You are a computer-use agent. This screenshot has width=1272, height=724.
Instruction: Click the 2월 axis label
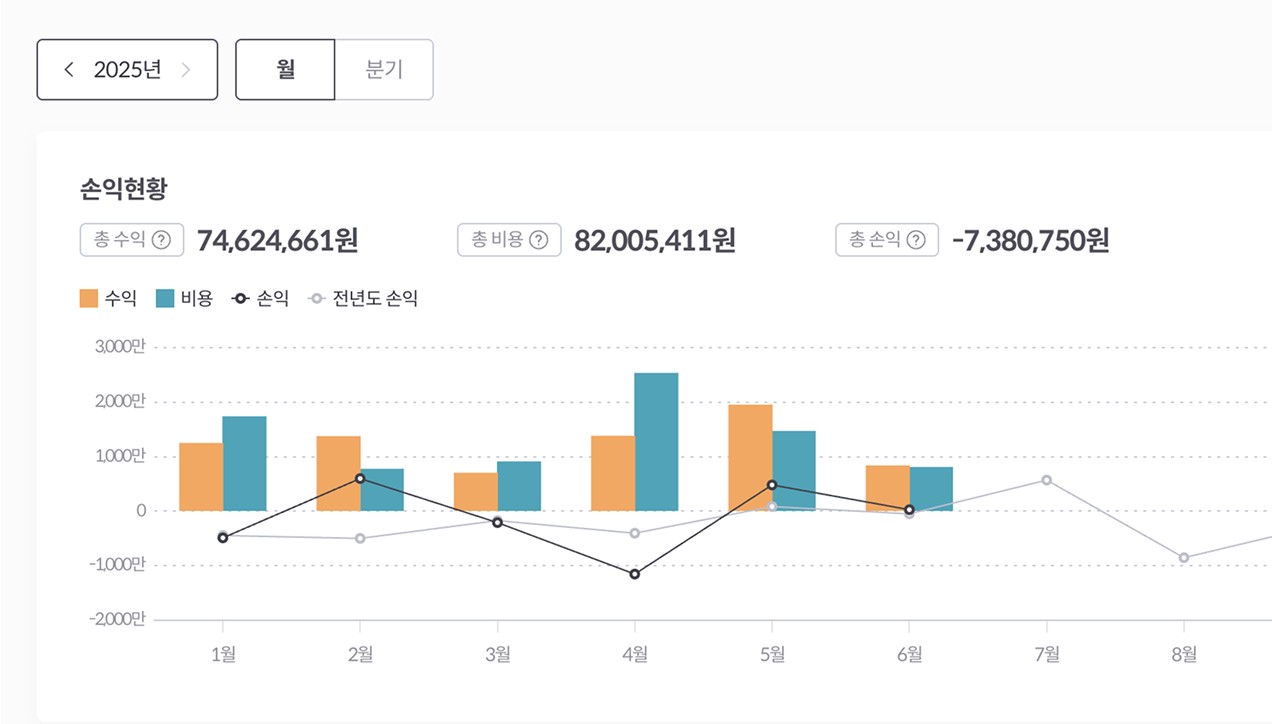click(360, 654)
